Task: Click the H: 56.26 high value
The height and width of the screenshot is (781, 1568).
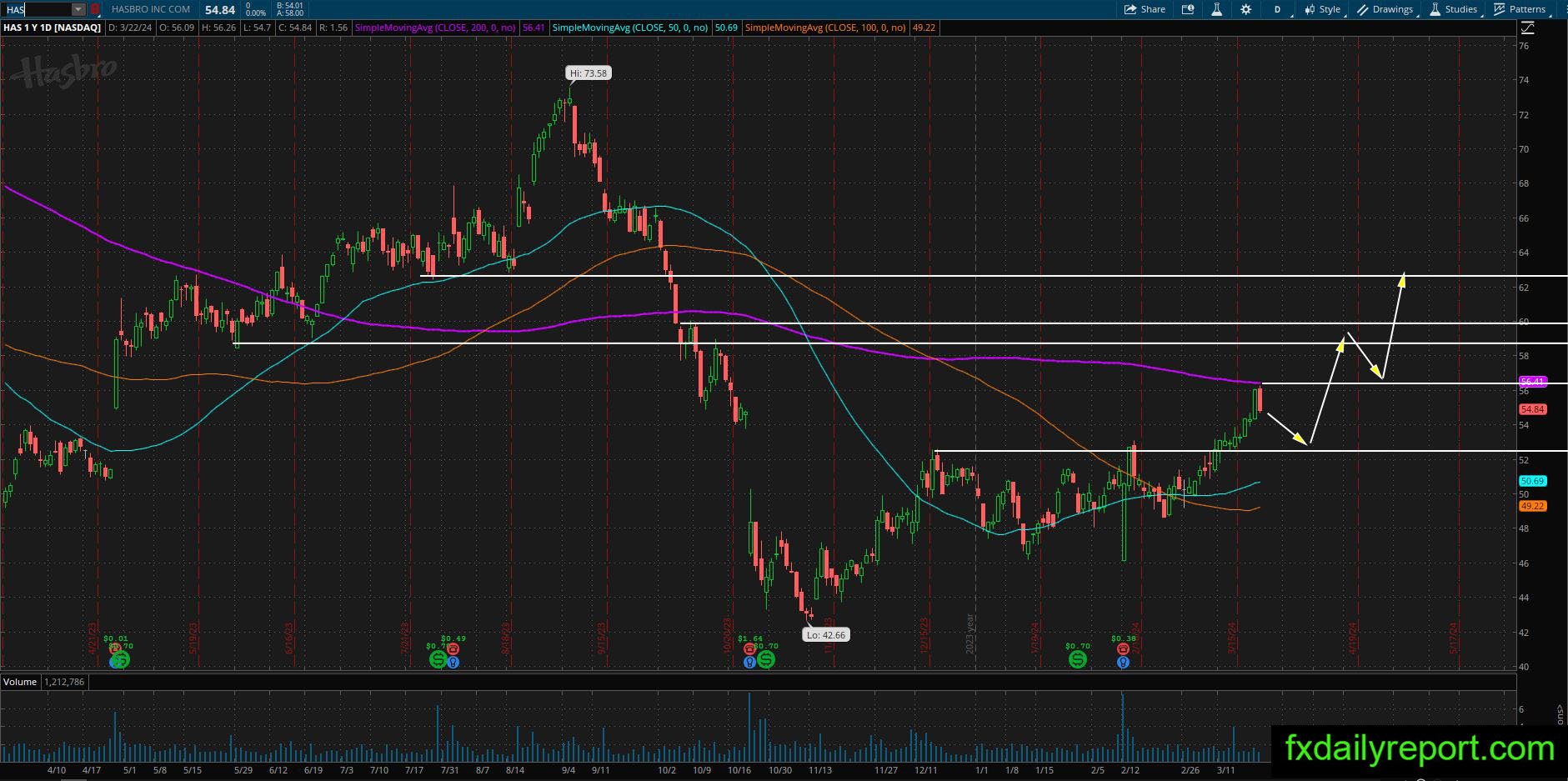Action: point(219,28)
